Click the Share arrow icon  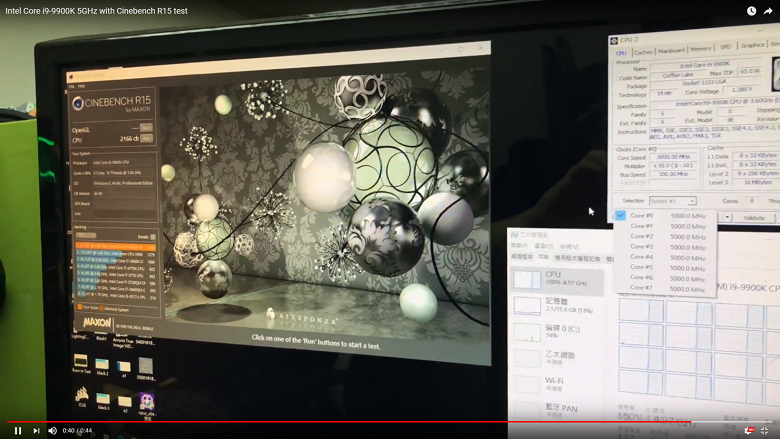pyautogui.click(x=768, y=11)
